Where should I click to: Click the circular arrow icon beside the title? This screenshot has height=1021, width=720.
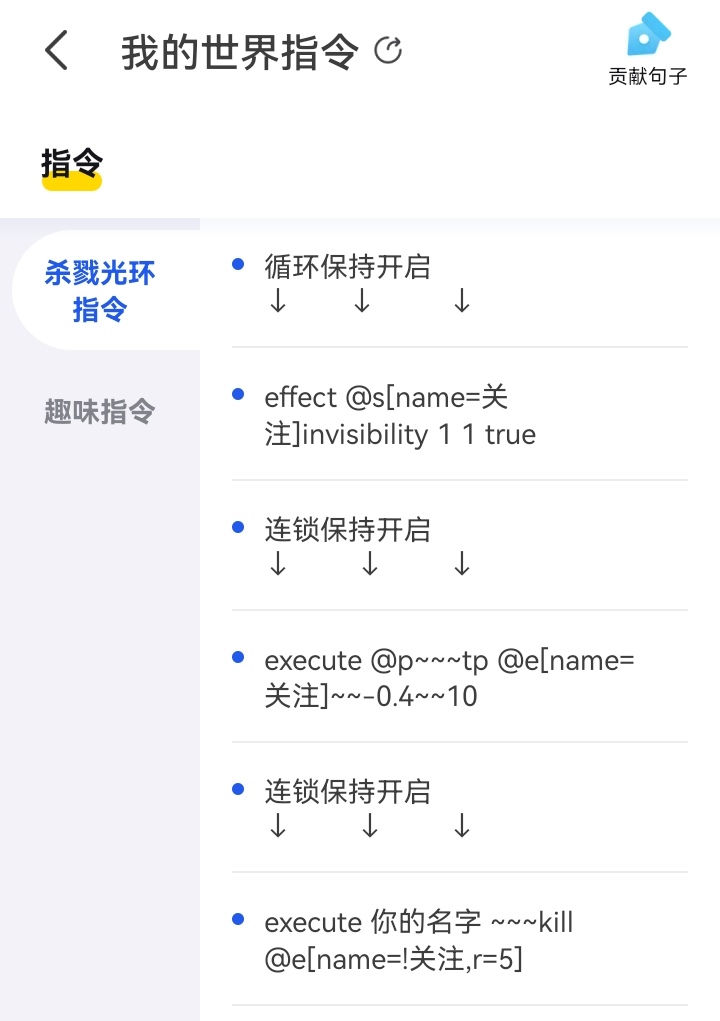(x=388, y=50)
